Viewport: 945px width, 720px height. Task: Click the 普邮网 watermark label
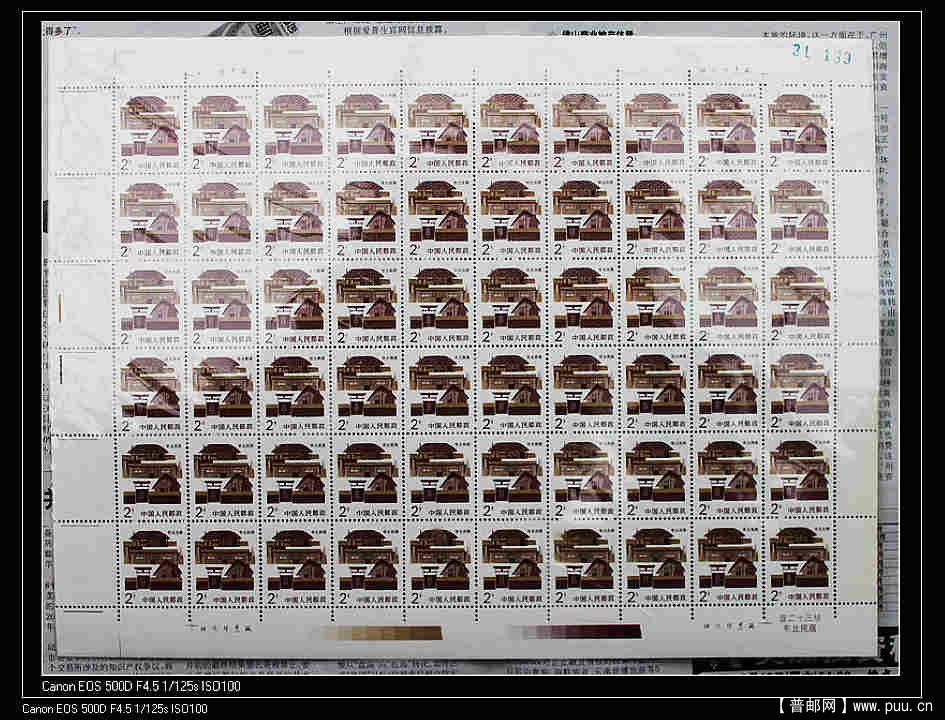[x=812, y=706]
